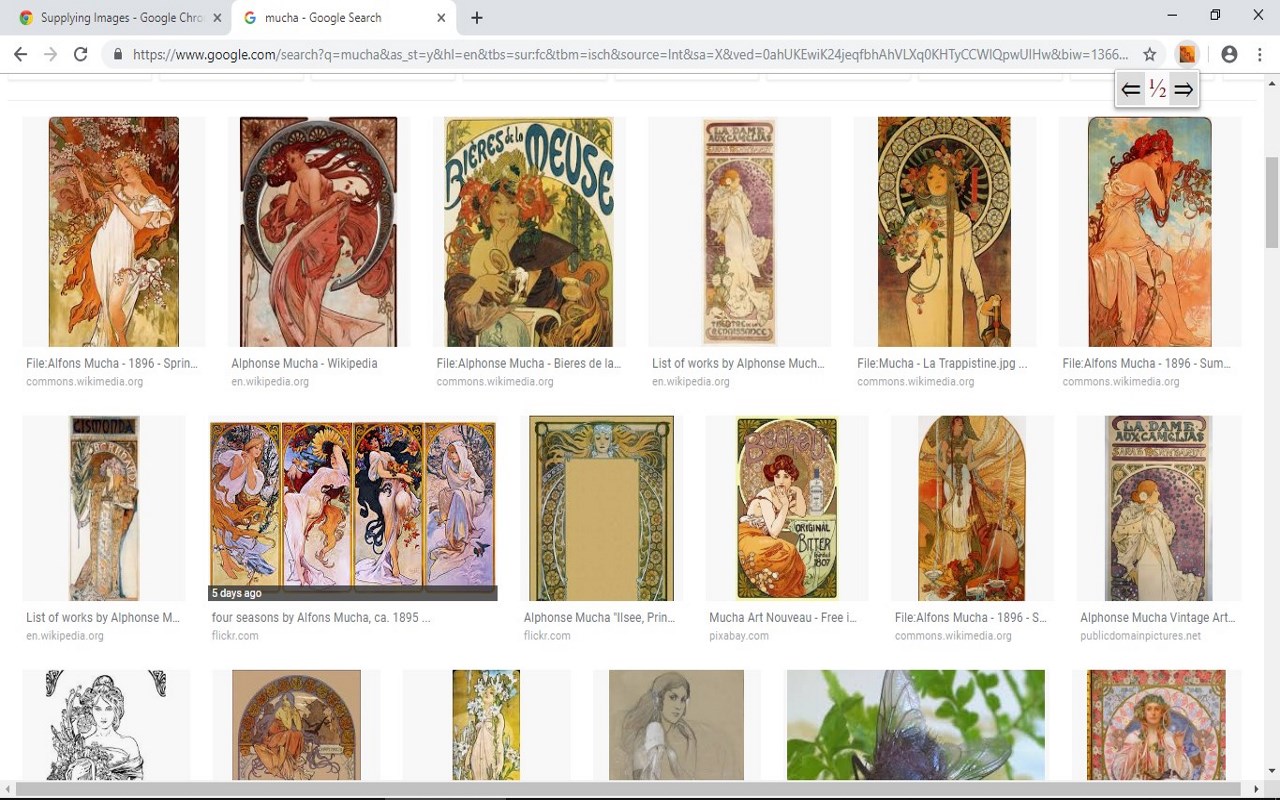The width and height of the screenshot is (1280, 800).
Task: Select the mucha - Google Search tab
Action: click(344, 18)
